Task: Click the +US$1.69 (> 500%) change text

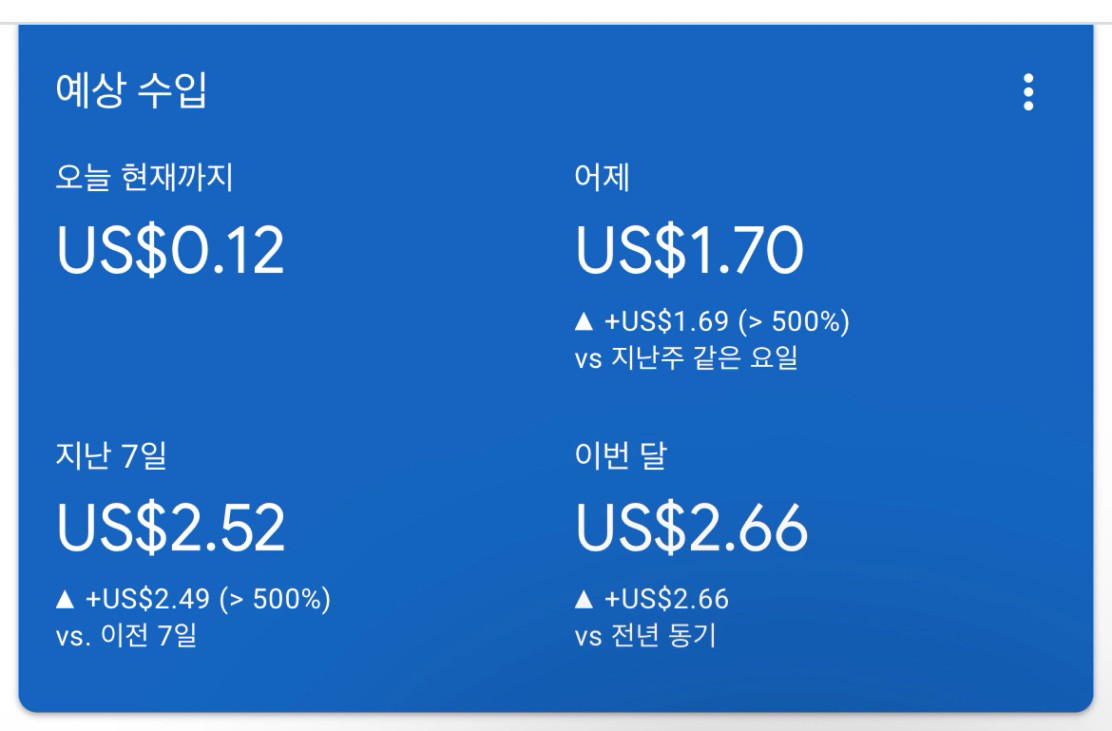Action: pyautogui.click(x=726, y=323)
